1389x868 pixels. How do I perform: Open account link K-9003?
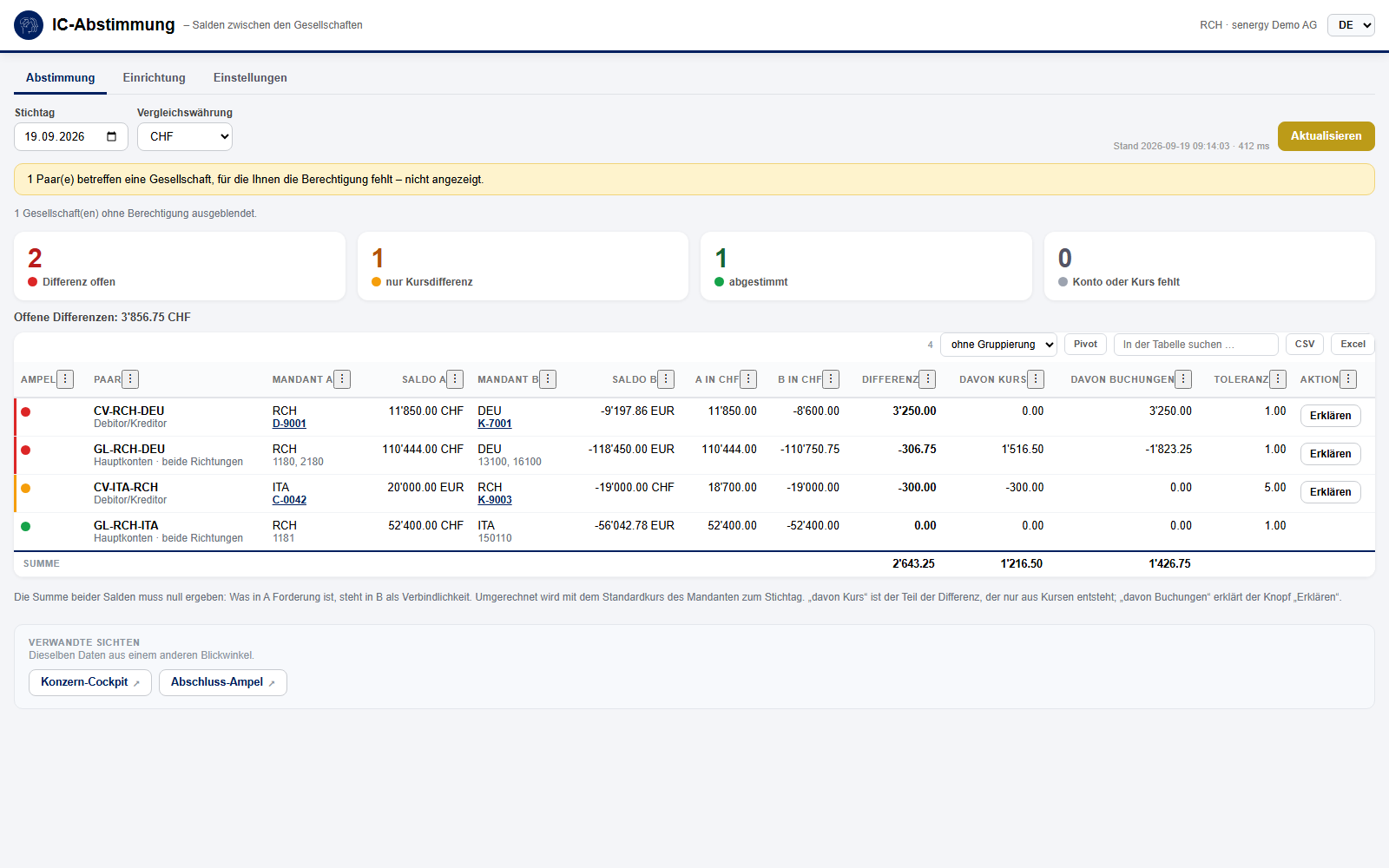click(495, 500)
